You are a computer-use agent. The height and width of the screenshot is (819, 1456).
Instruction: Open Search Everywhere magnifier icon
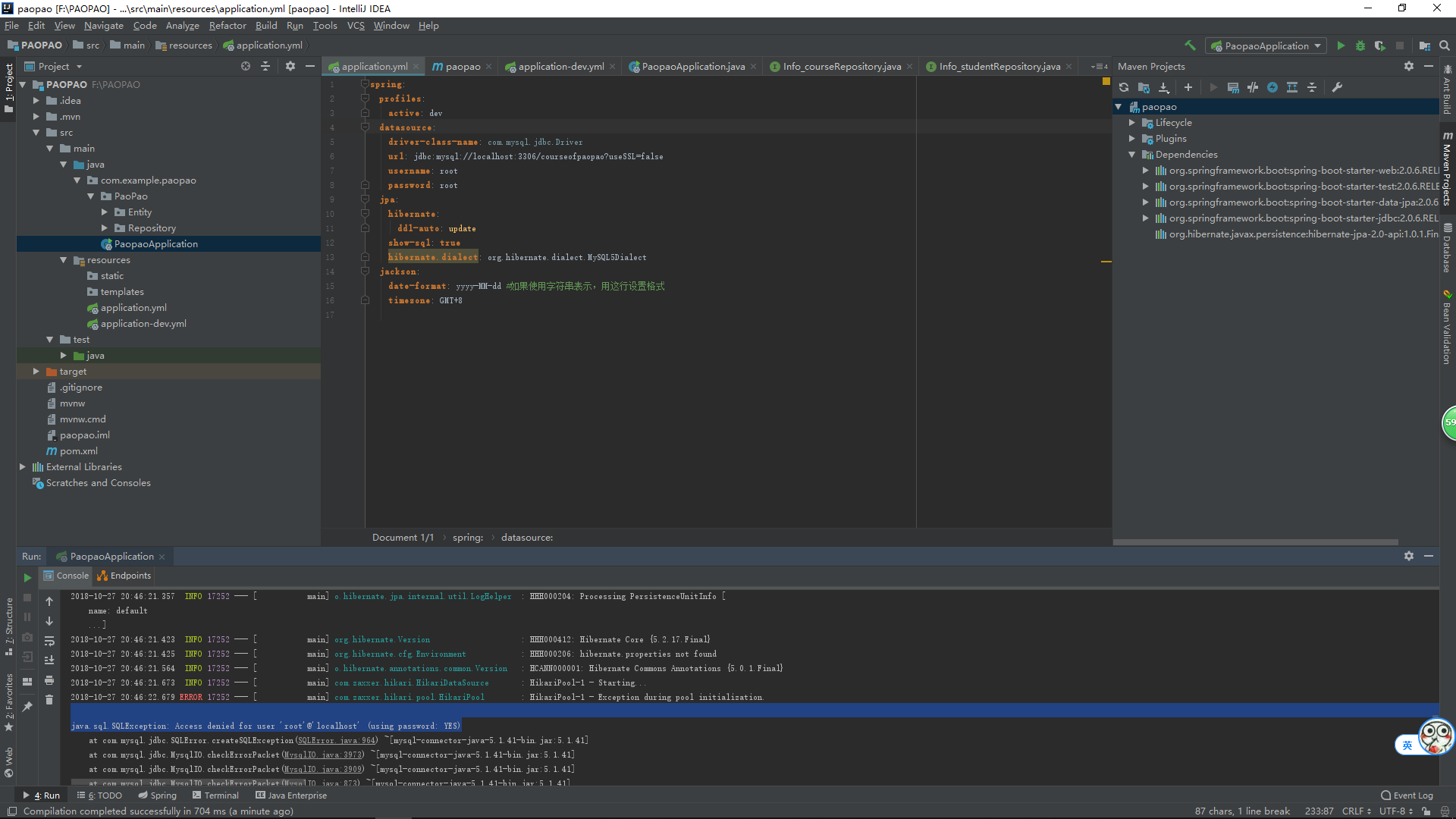pyautogui.click(x=1444, y=45)
